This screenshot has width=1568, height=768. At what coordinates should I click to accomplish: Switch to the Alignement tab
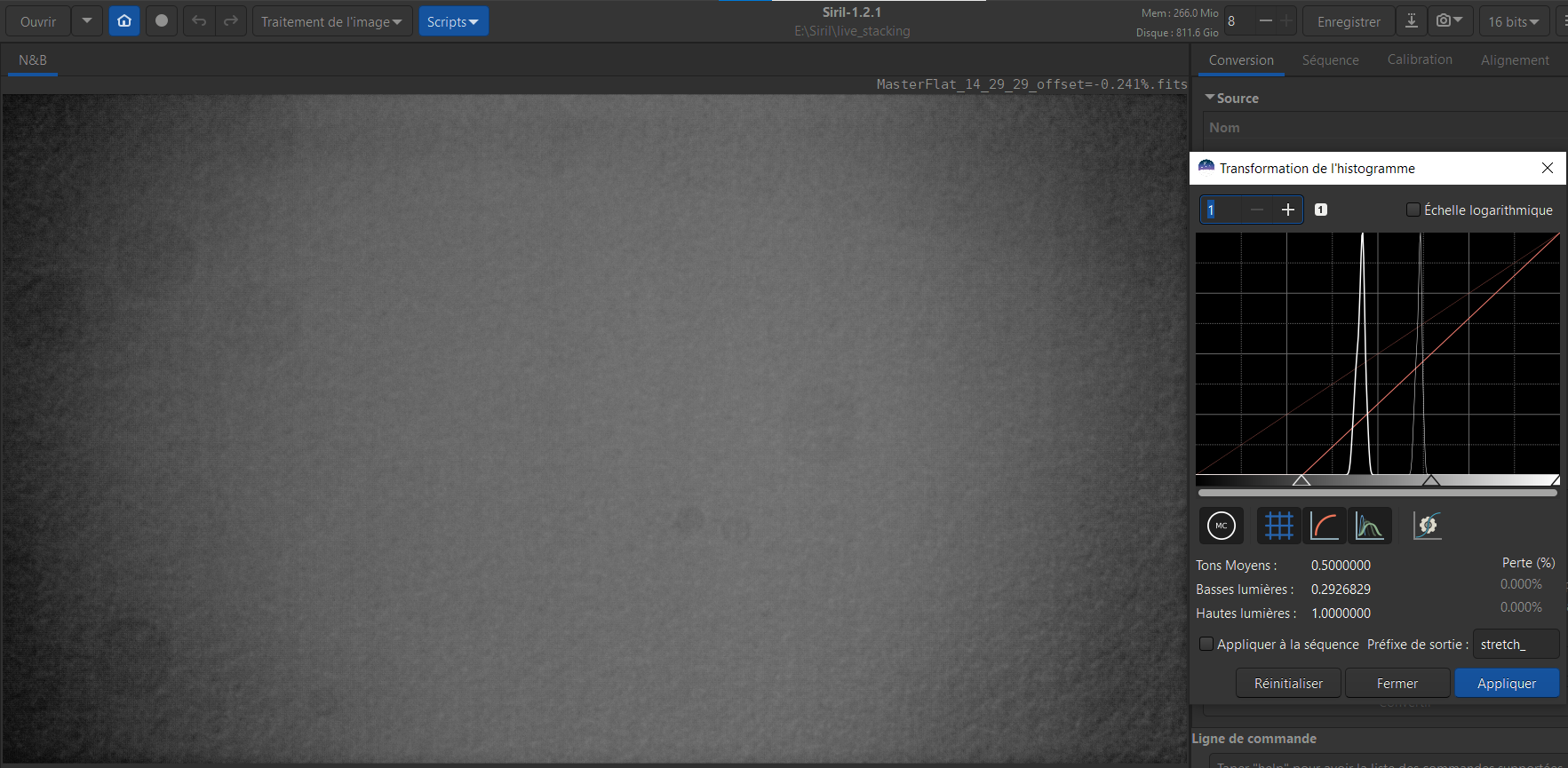tap(1515, 59)
